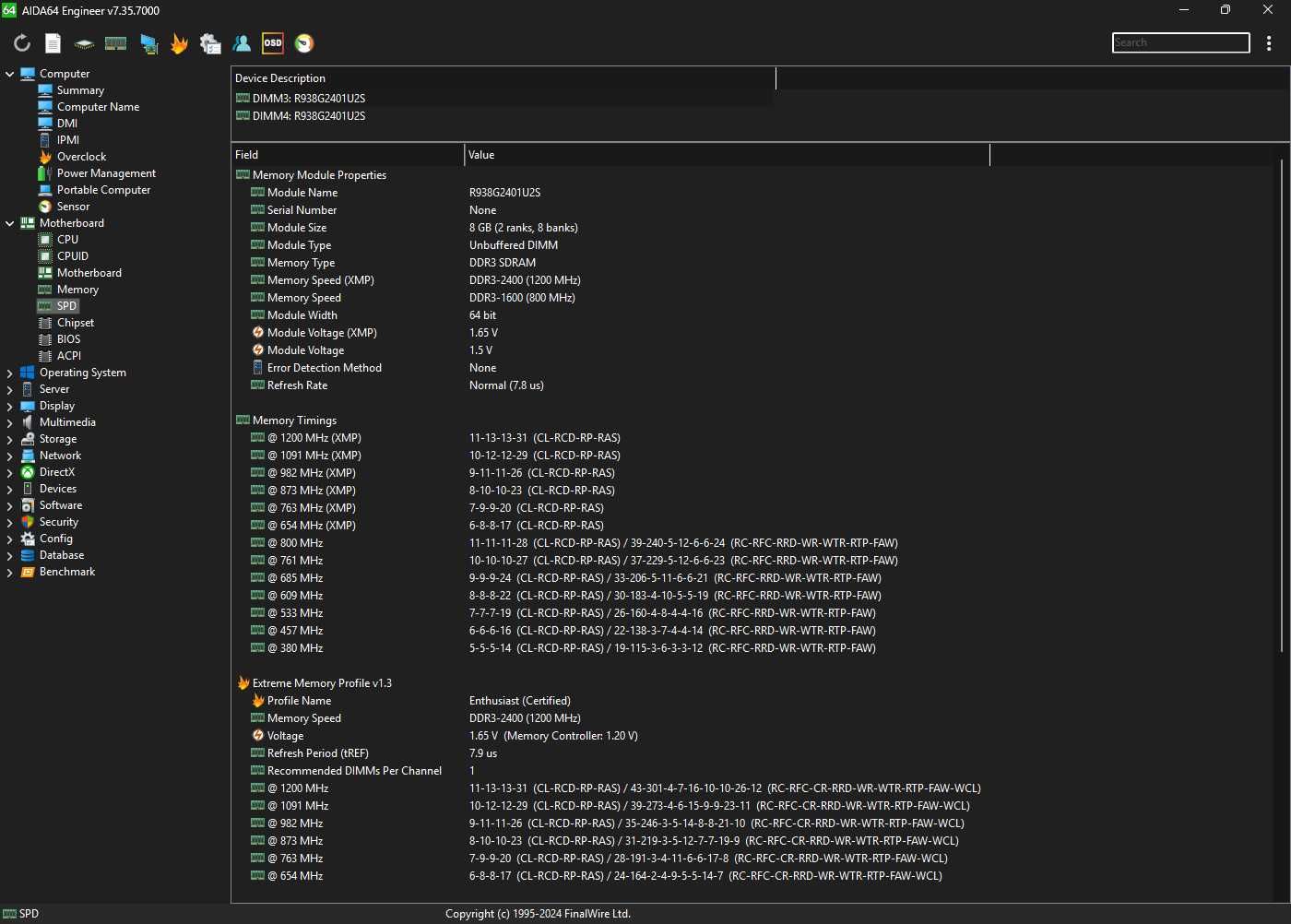Select the Memory tree item

[77, 290]
